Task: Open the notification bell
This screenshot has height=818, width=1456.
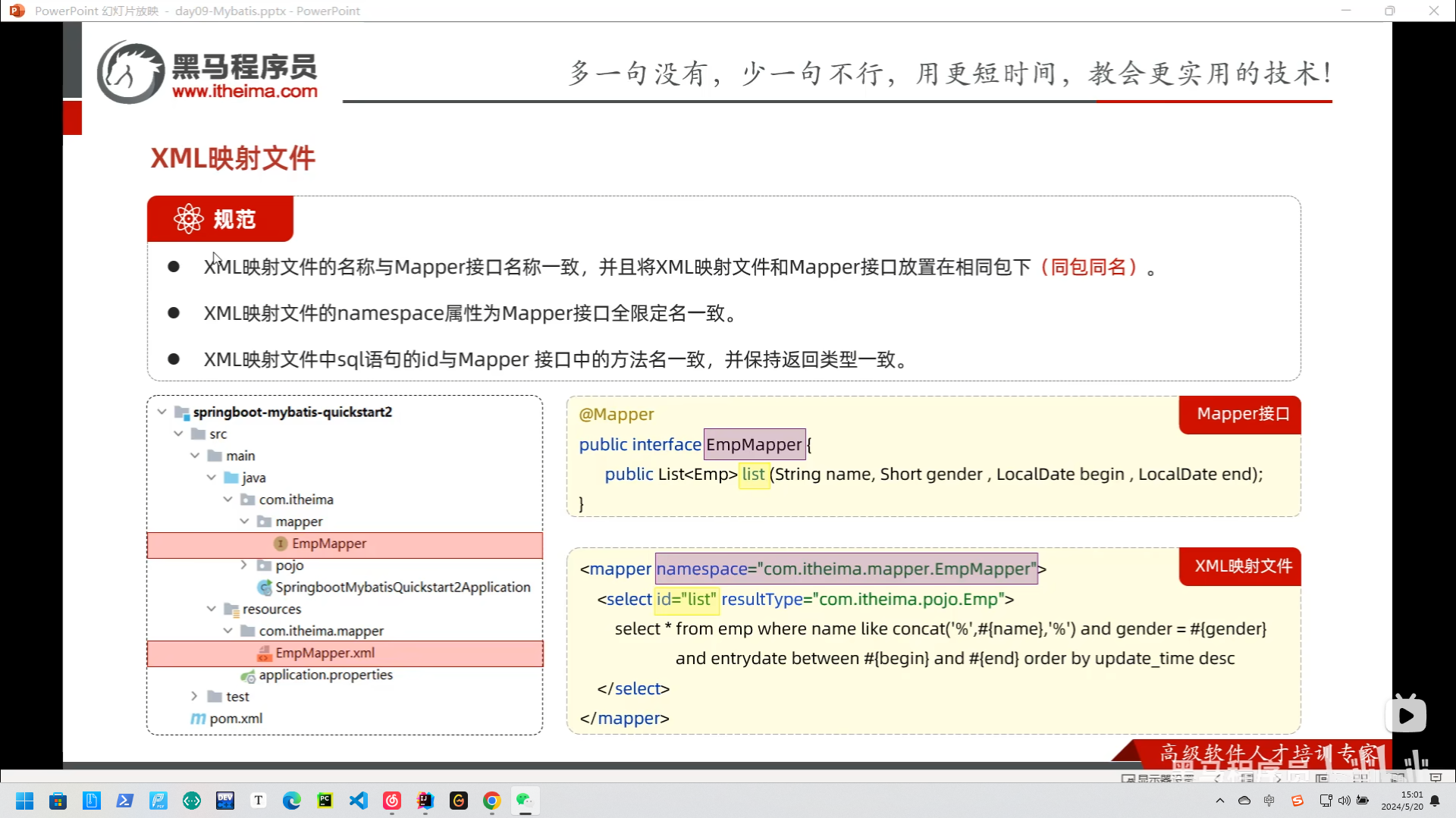Action: 1435,801
